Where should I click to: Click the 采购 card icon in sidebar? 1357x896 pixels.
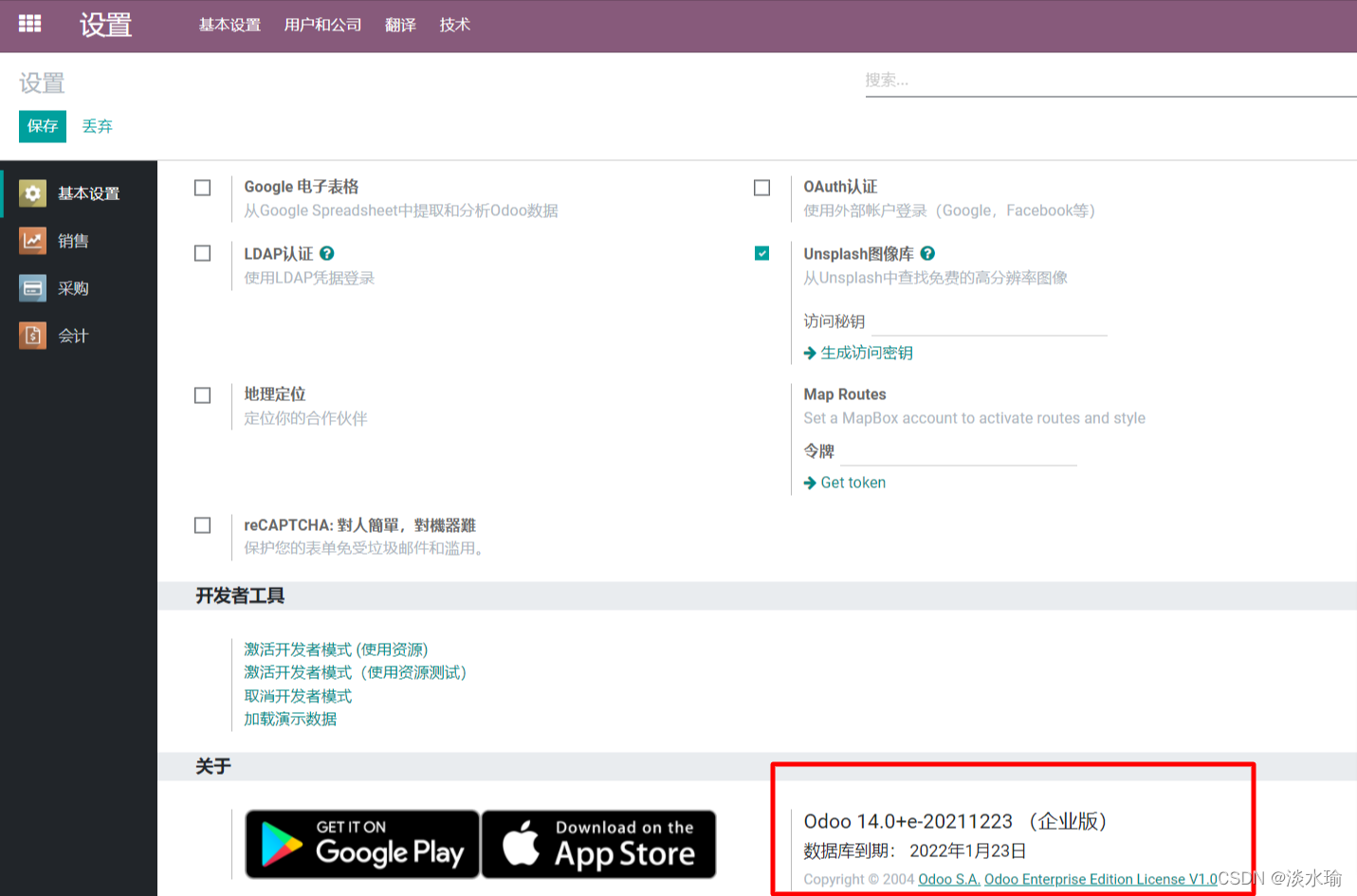coord(32,288)
